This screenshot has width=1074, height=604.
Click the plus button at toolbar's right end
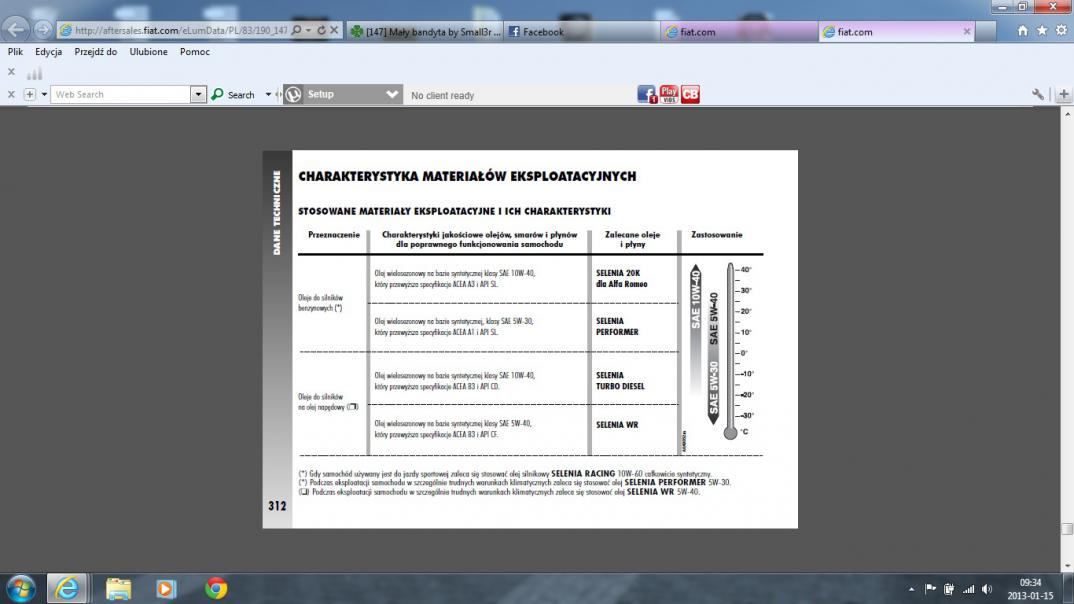coord(1063,95)
